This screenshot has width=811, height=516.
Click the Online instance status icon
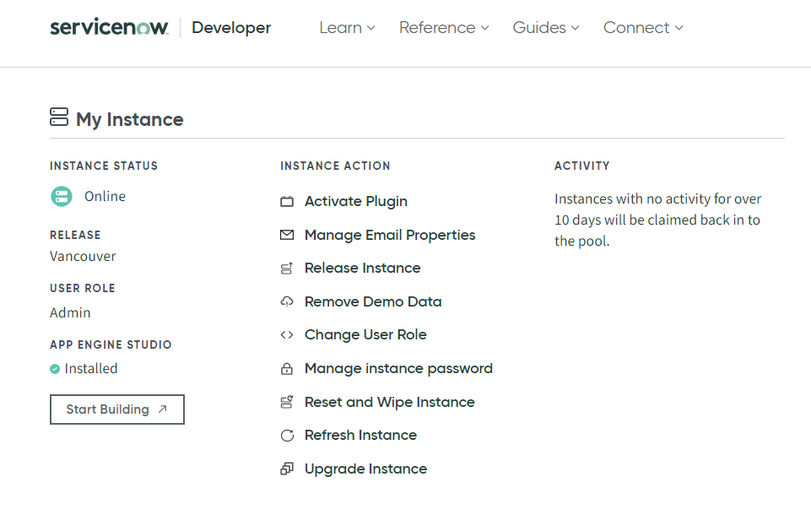coord(62,197)
